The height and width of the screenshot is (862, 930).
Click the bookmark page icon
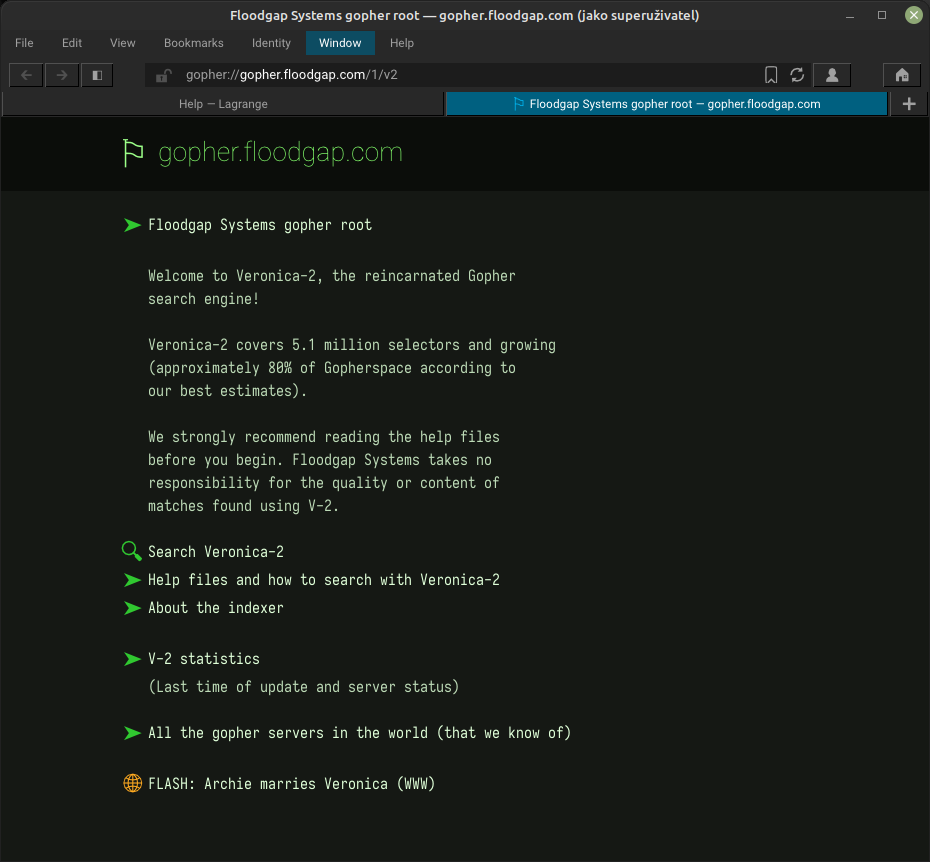(771, 75)
